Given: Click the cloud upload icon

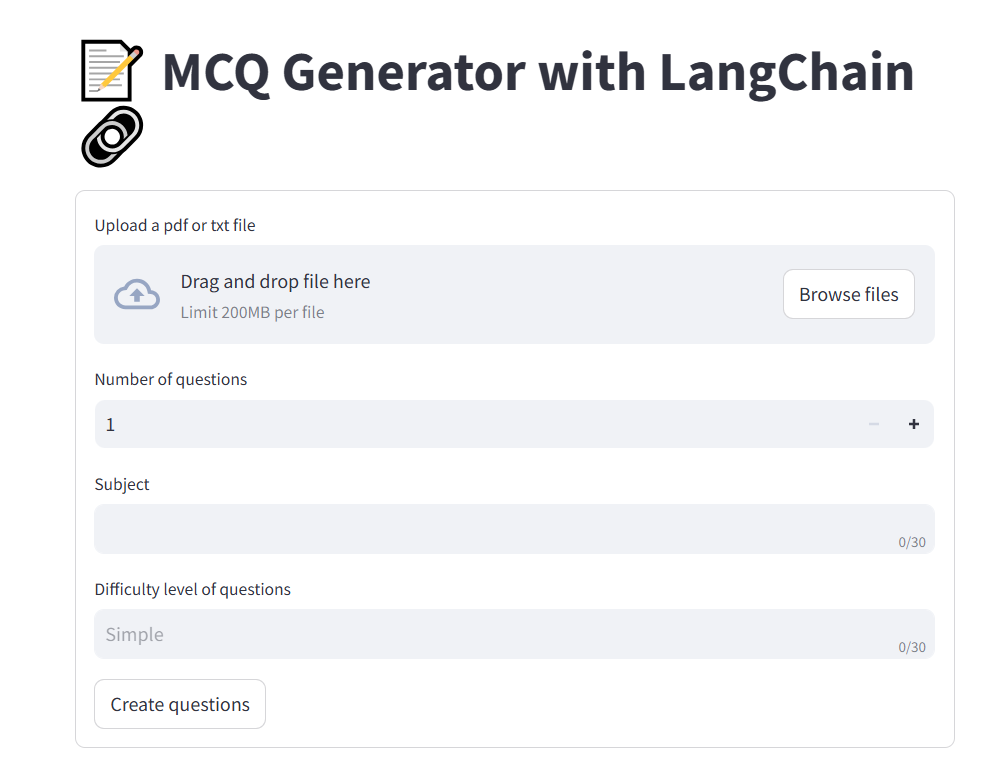Looking at the screenshot, I should click(137, 295).
